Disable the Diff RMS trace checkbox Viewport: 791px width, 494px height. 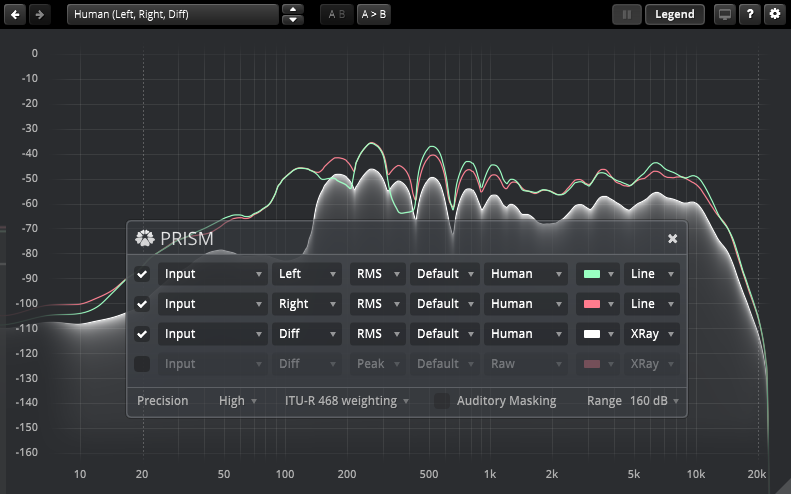(142, 334)
